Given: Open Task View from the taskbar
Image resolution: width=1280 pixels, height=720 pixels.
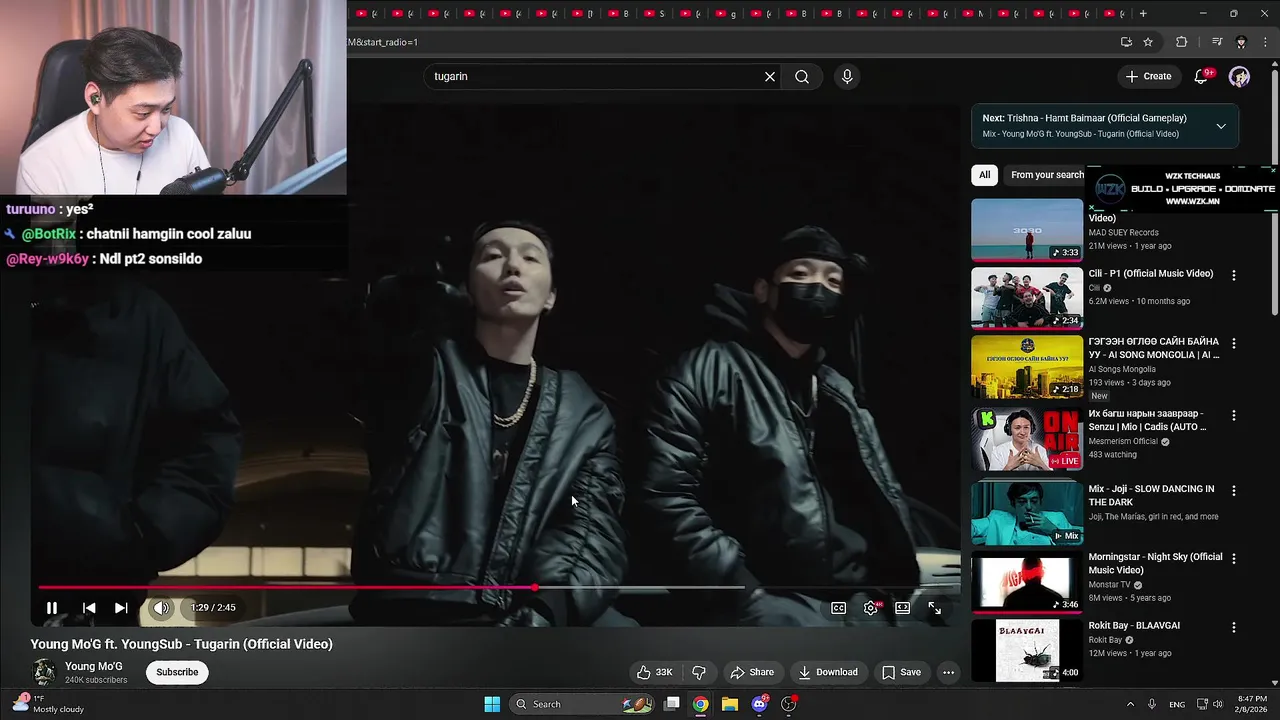Looking at the screenshot, I should point(672,704).
